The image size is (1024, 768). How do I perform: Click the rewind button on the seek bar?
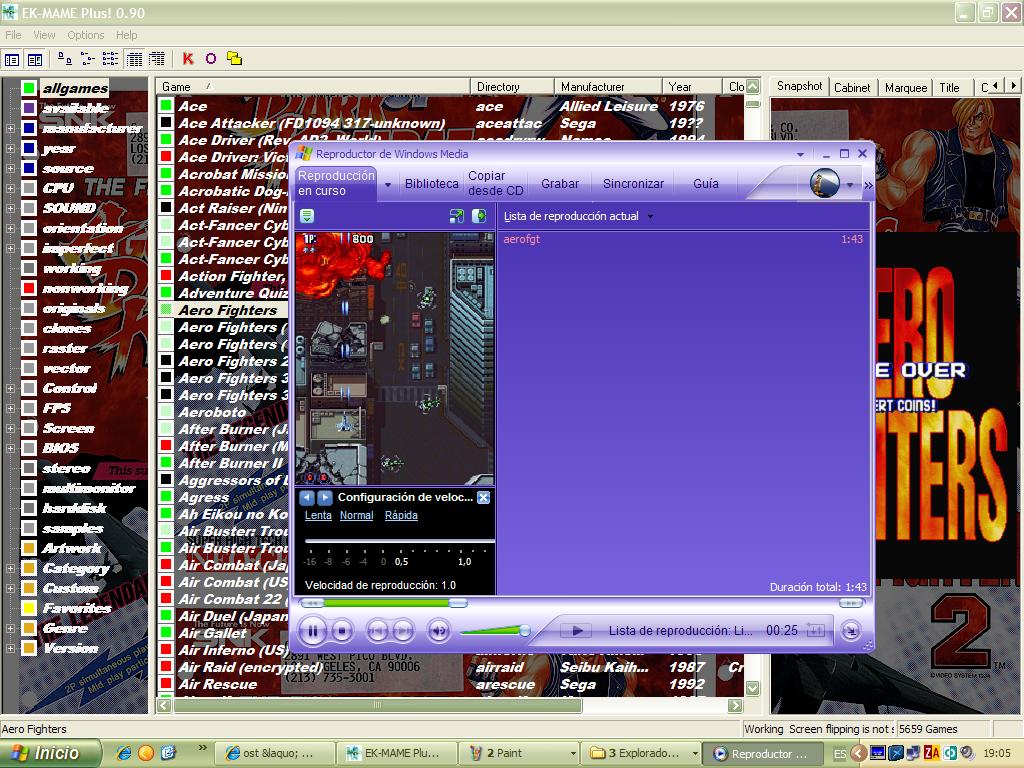pyautogui.click(x=312, y=603)
